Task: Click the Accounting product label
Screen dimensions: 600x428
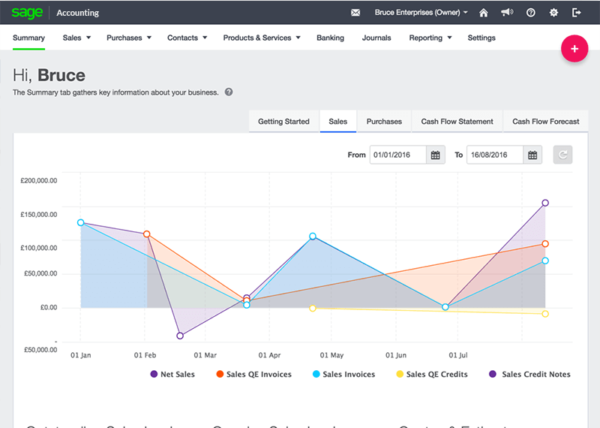Action: click(x=78, y=13)
